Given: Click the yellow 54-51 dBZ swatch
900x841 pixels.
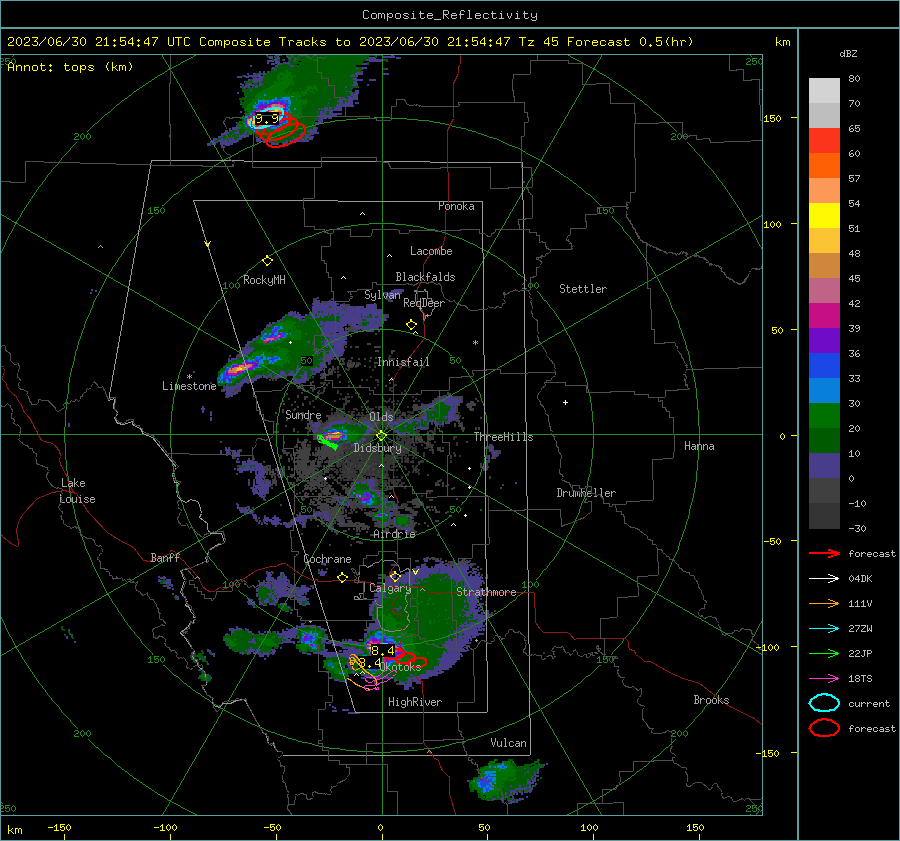Looking at the screenshot, I should click(x=824, y=216).
